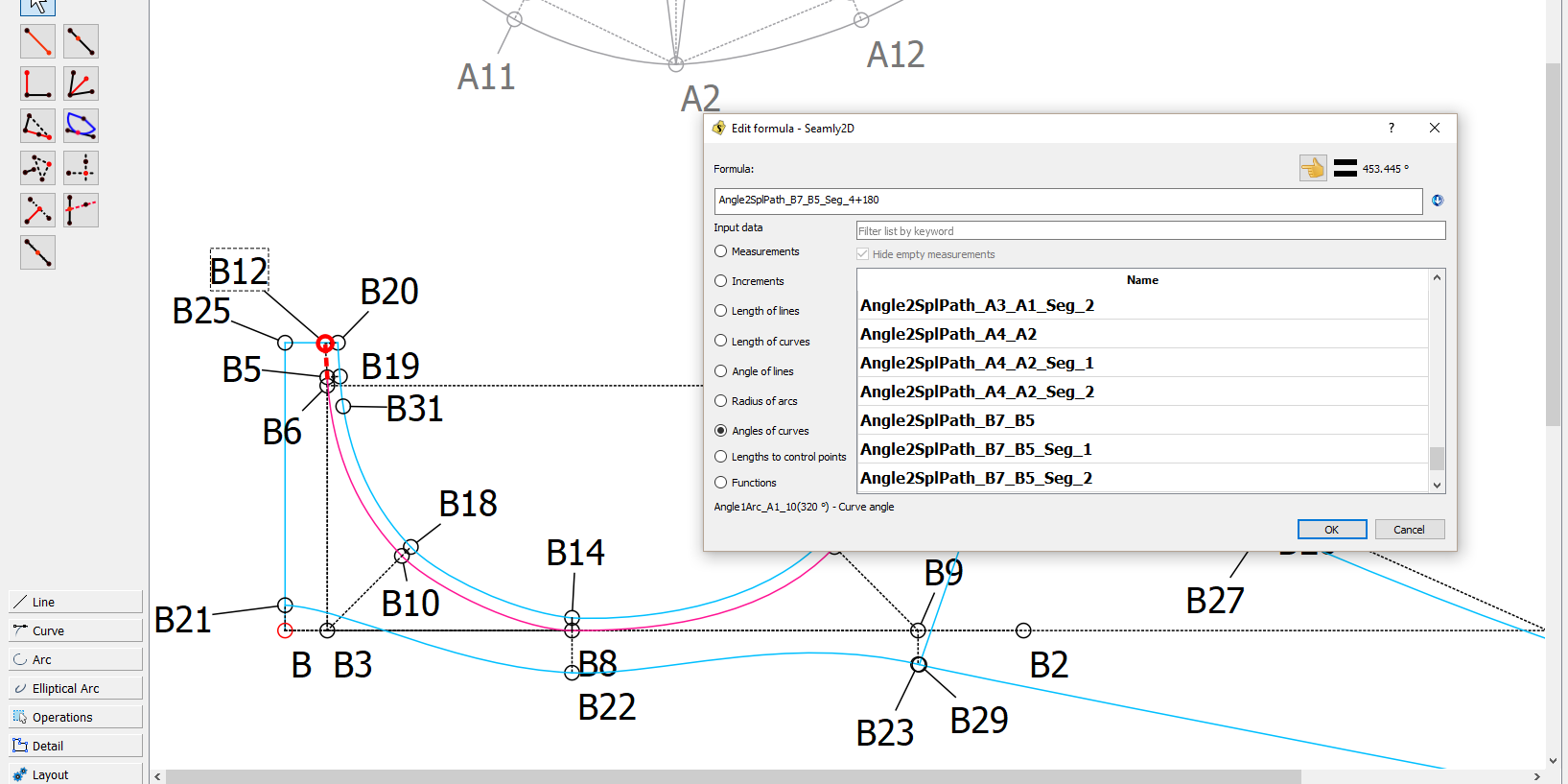Select the midpoint on line tool
1568x784 pixels.
[x=37, y=252]
